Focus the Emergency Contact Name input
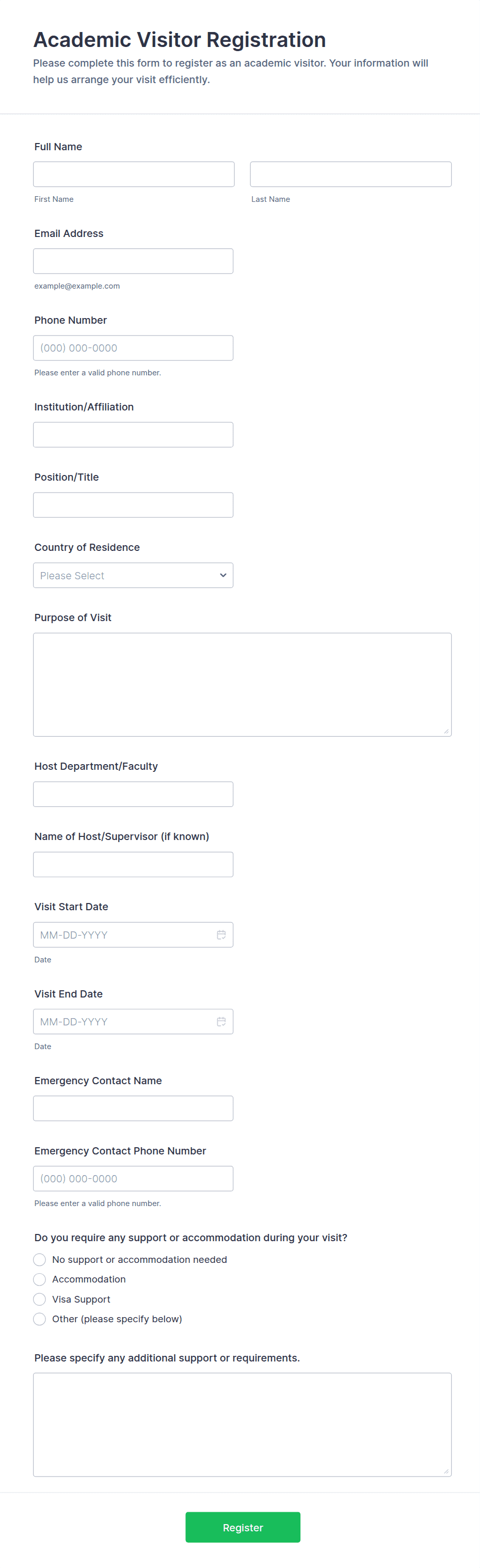 pyautogui.click(x=133, y=1108)
